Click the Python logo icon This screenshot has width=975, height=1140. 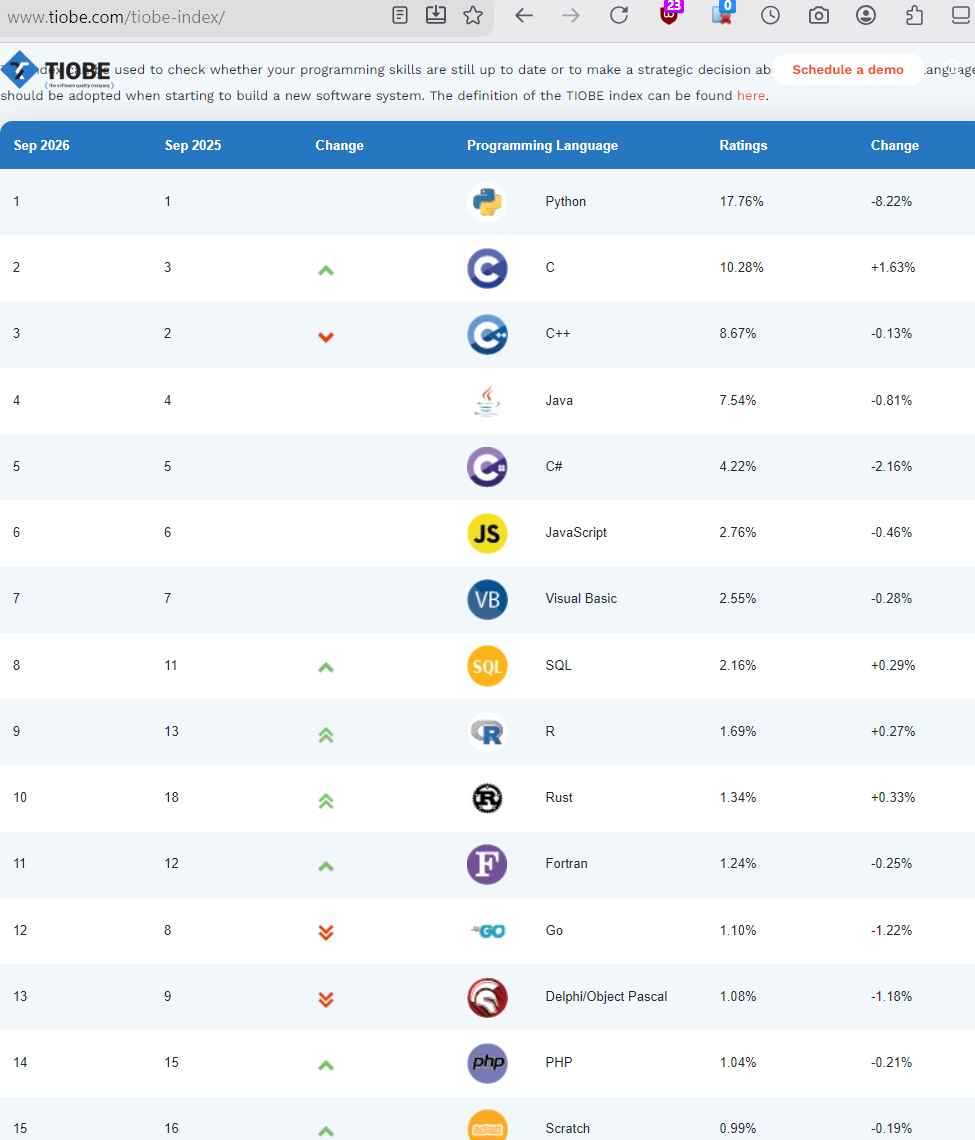point(487,202)
